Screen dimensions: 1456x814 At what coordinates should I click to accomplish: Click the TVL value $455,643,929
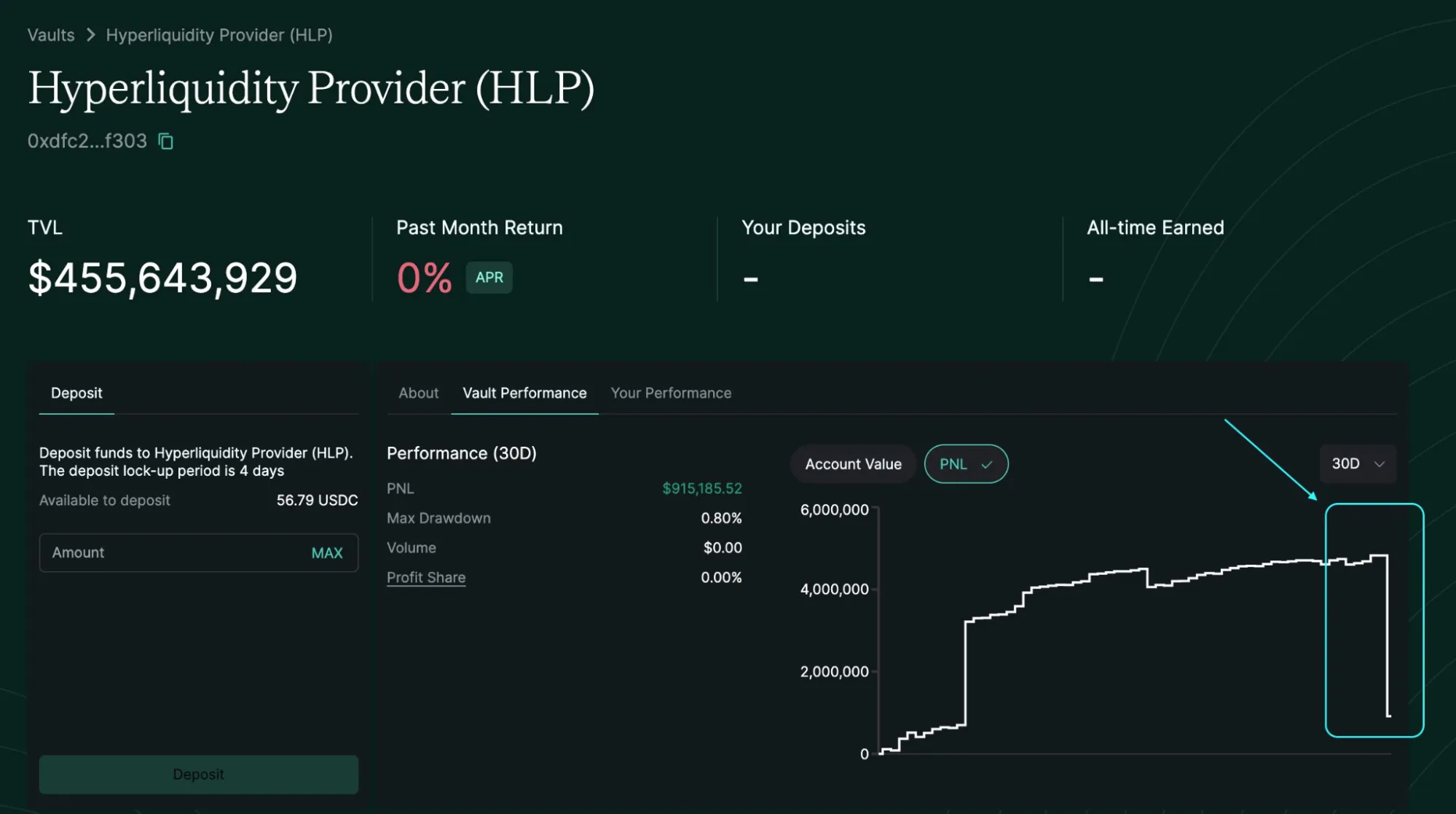point(162,278)
